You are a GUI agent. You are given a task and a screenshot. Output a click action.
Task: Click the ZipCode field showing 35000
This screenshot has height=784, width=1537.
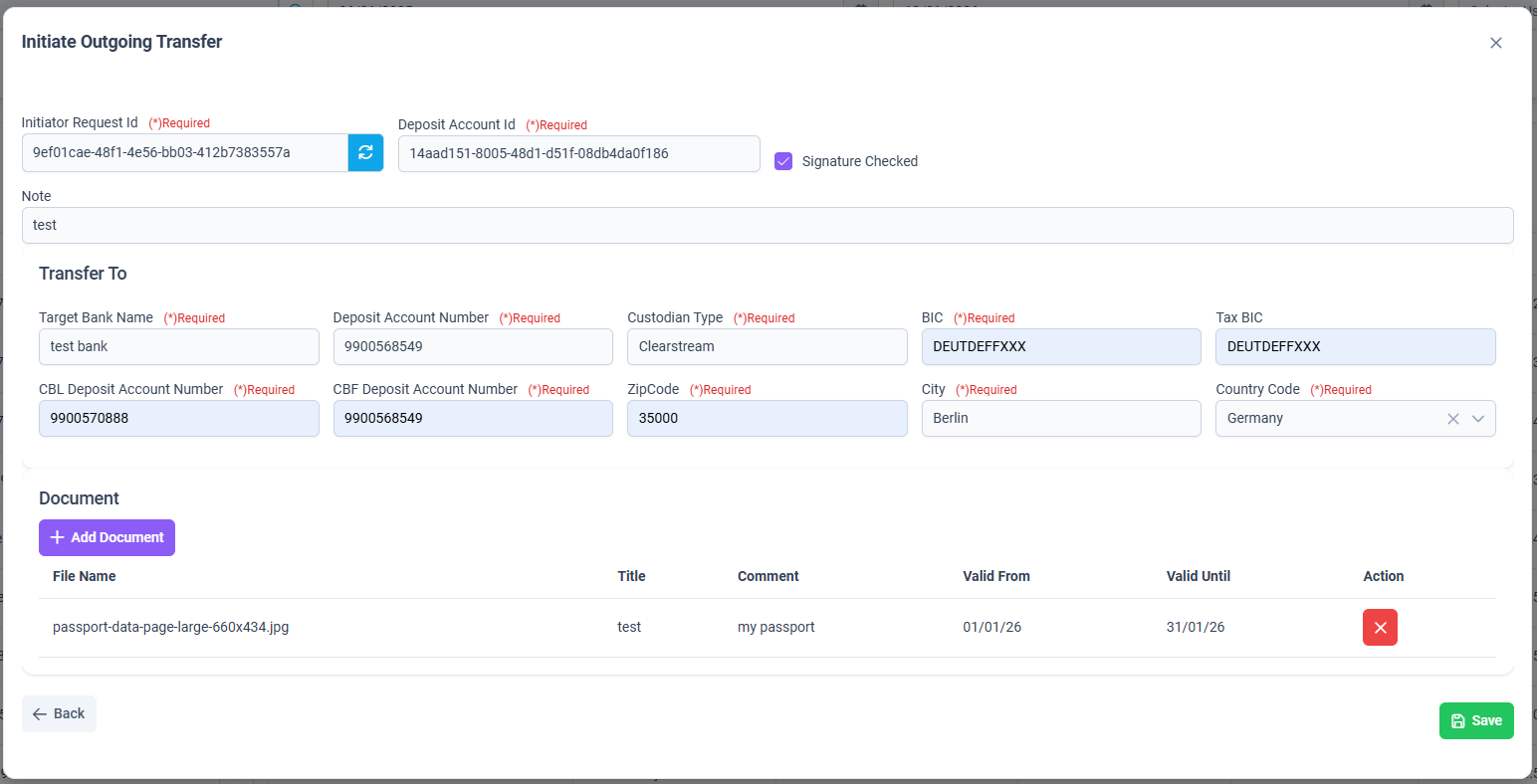(x=767, y=418)
